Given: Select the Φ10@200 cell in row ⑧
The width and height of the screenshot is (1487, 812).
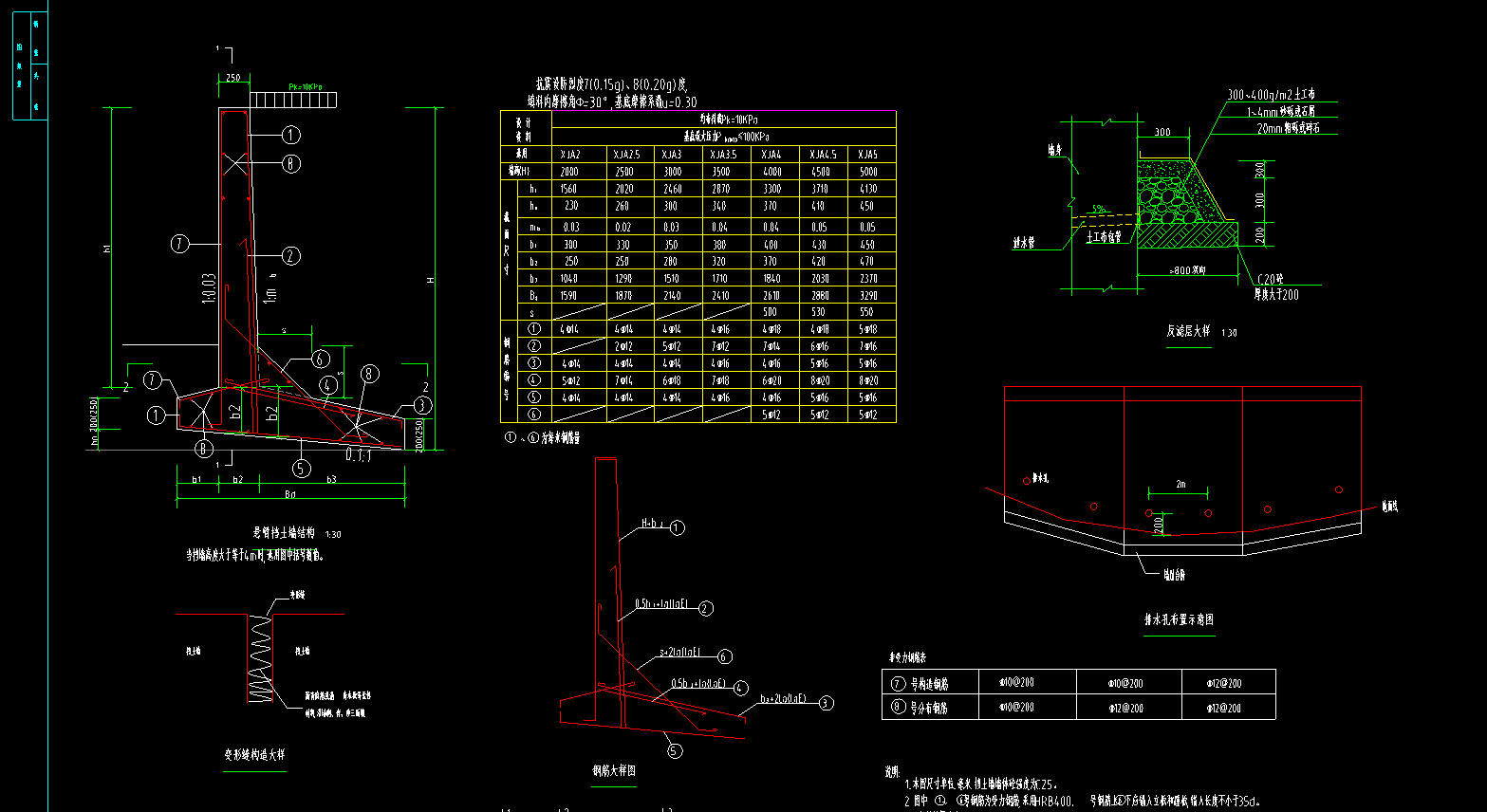Looking at the screenshot, I should point(1015,708).
